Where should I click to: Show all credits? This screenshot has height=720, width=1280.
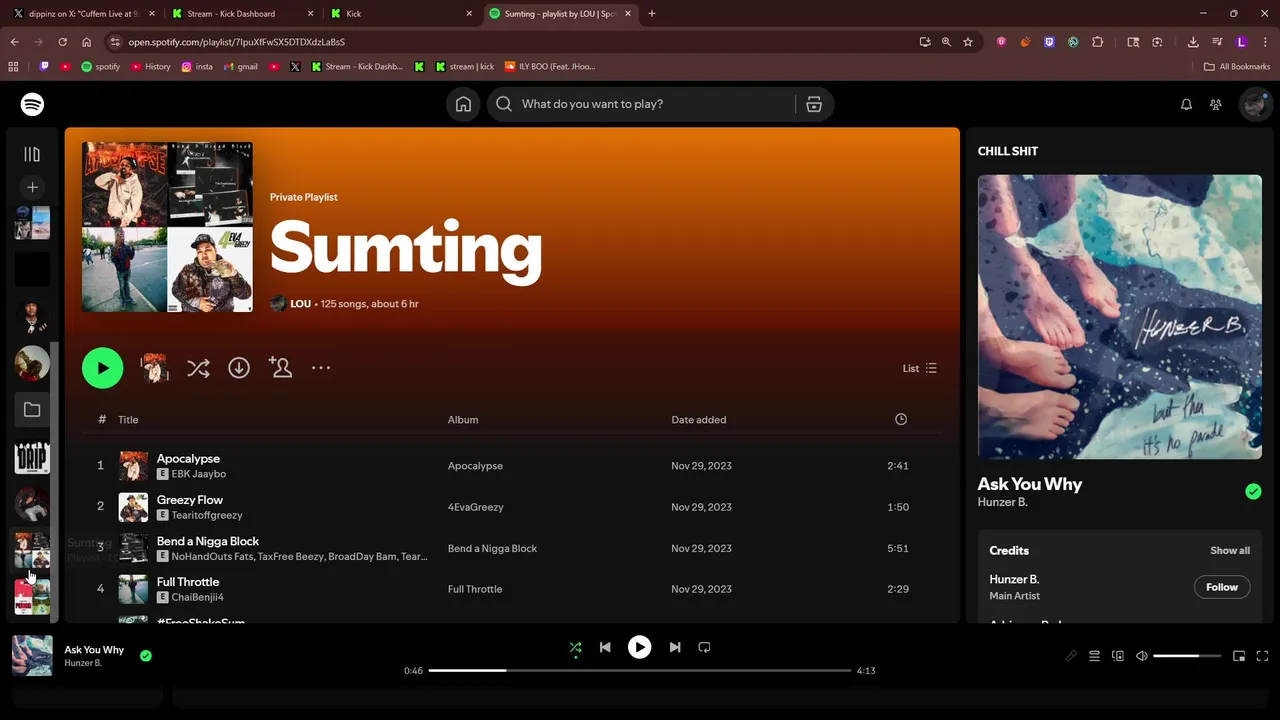(1230, 551)
